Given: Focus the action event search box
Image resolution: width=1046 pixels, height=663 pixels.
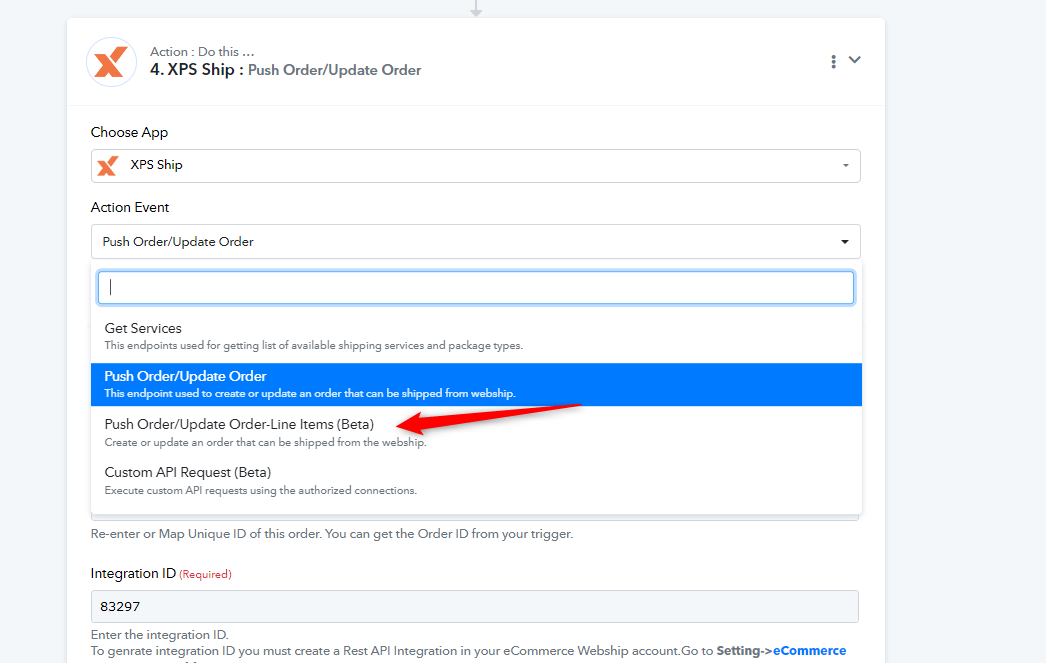Looking at the screenshot, I should pyautogui.click(x=475, y=287).
